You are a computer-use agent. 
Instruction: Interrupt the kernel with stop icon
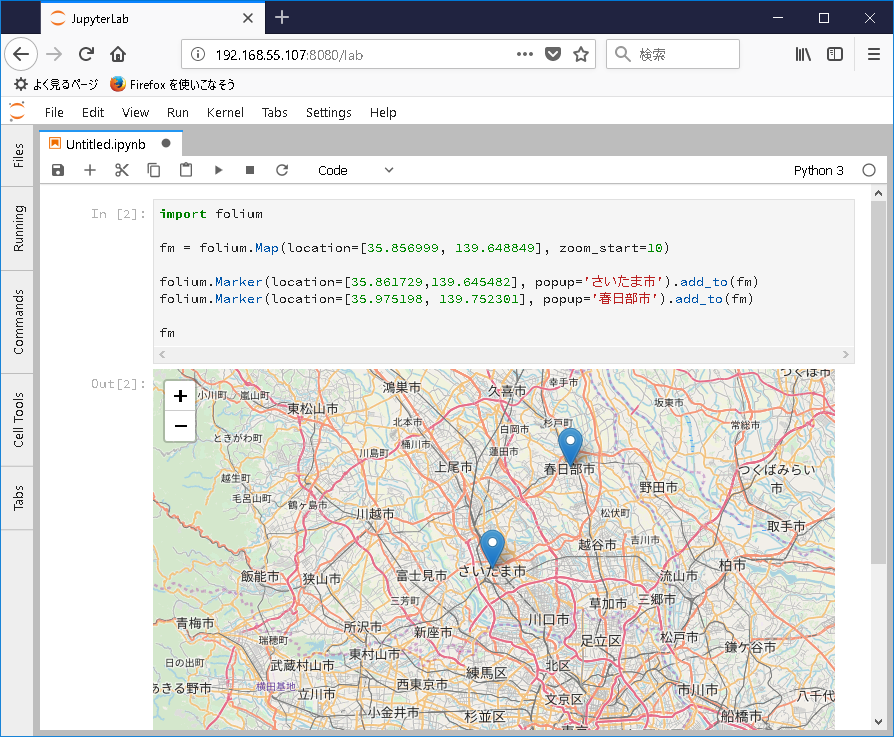pyautogui.click(x=250, y=170)
